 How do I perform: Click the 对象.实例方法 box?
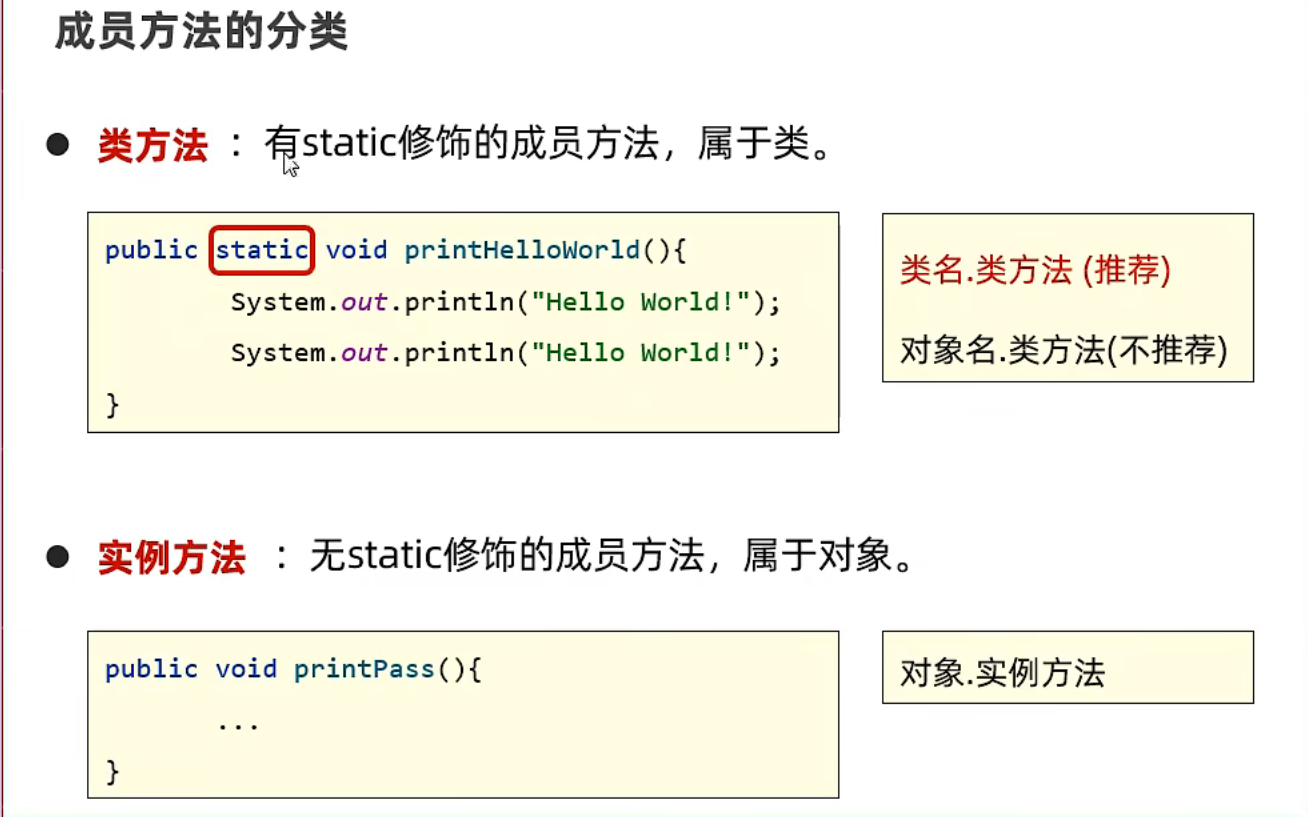[x=1068, y=667]
